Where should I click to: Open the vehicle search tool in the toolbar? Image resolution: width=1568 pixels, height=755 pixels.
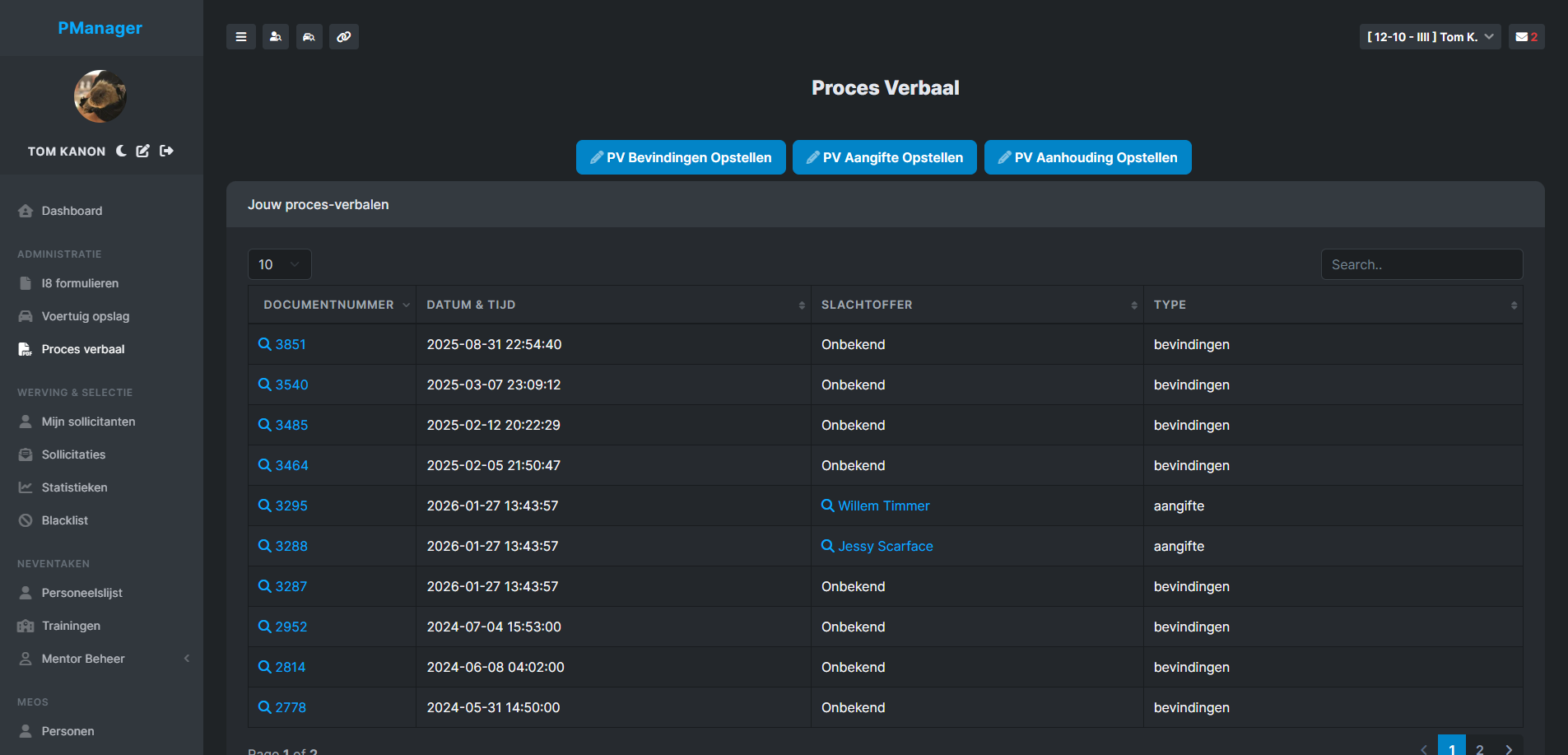tap(309, 36)
